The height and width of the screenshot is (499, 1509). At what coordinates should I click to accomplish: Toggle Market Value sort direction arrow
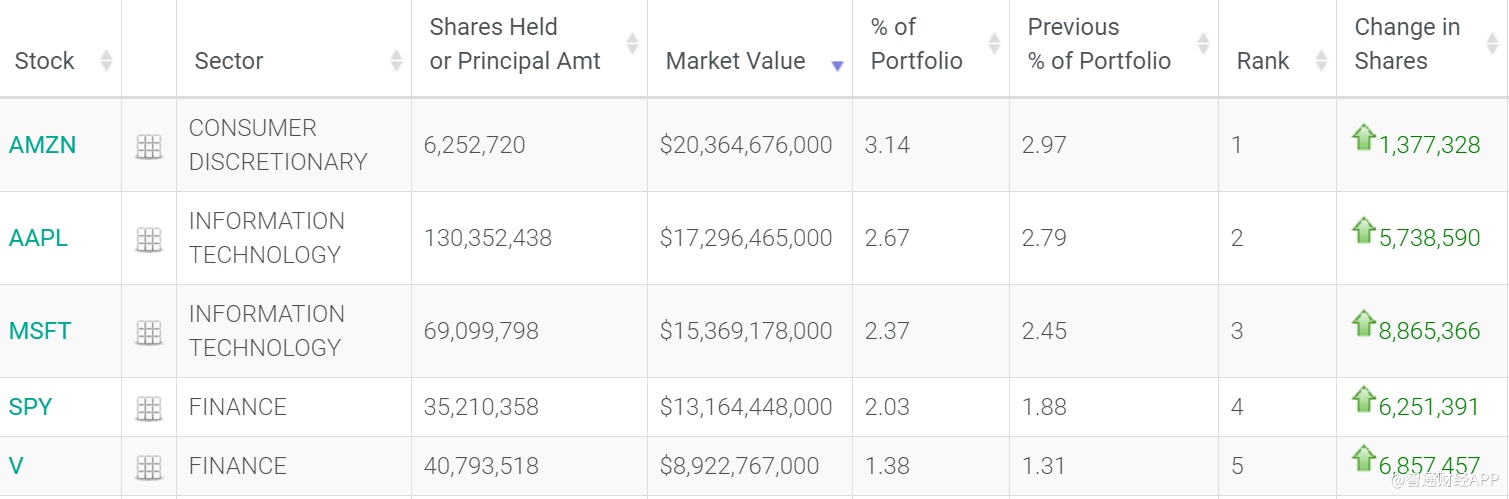point(837,64)
